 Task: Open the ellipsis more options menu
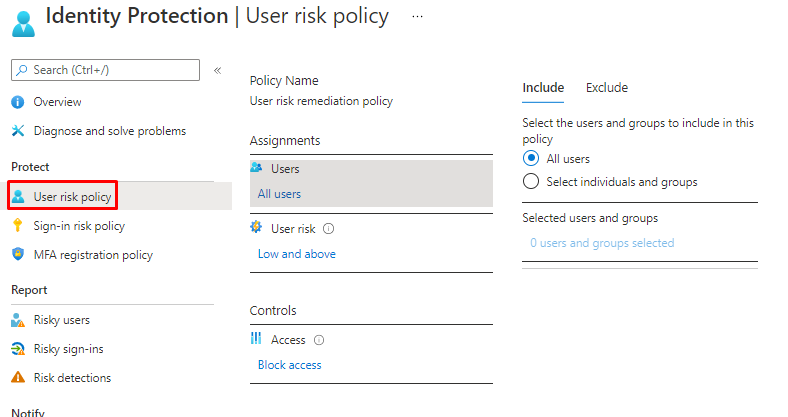tap(418, 17)
